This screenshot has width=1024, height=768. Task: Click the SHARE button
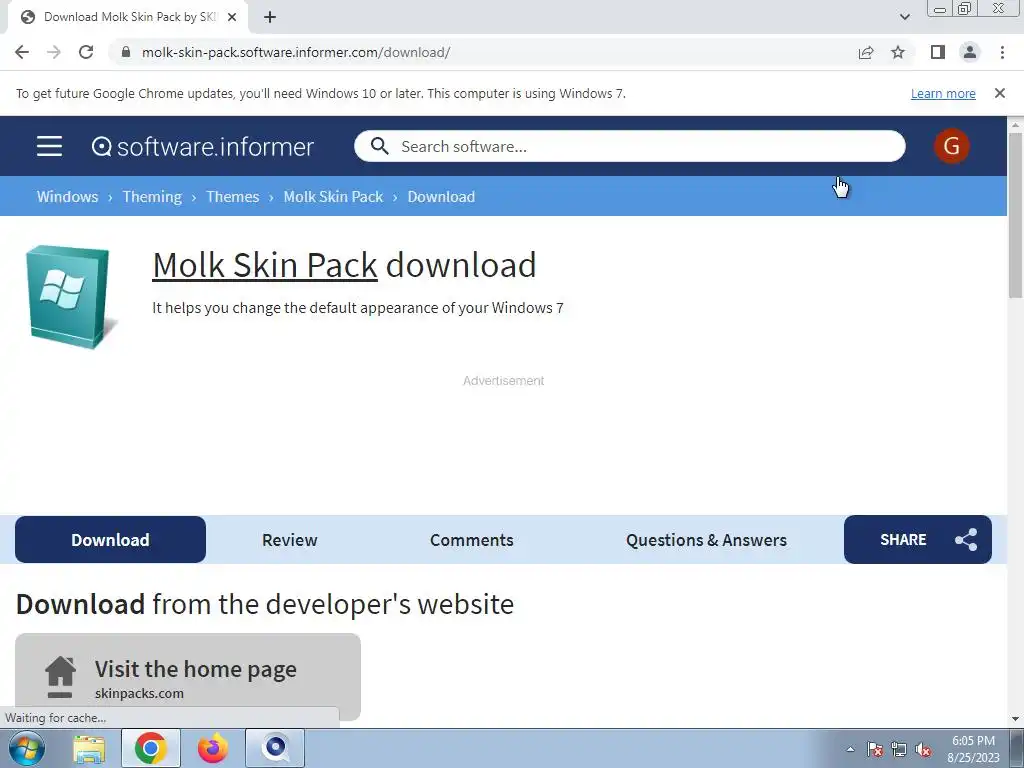918,539
